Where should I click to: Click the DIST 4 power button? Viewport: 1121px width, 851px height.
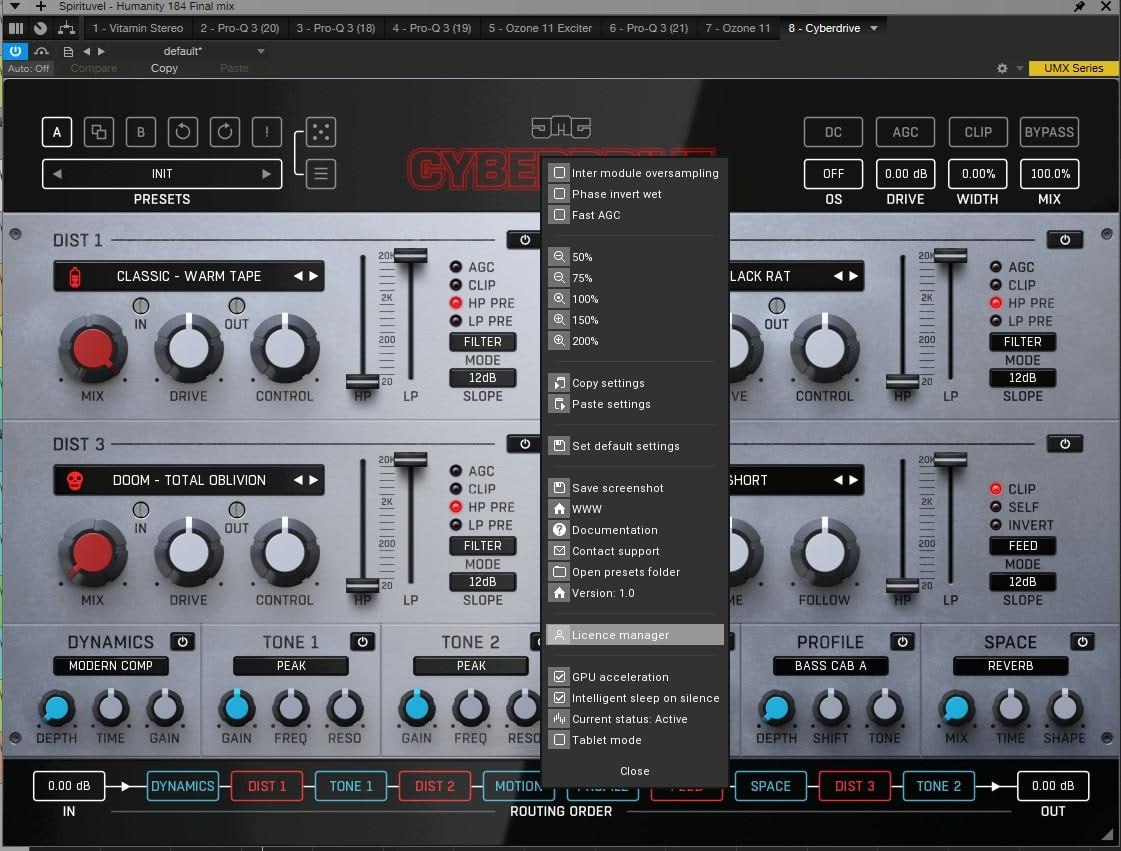click(x=1065, y=444)
